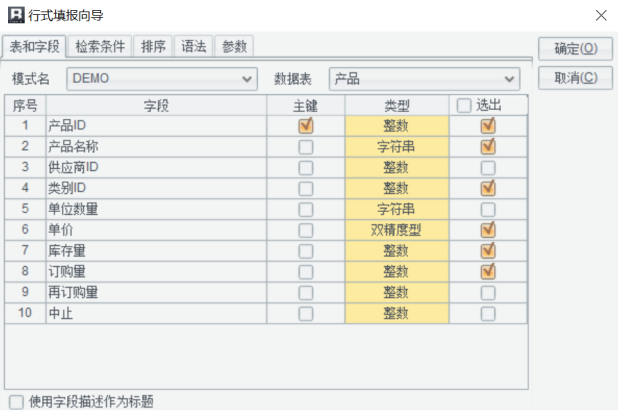Click the 取消(C) cancel button

(x=575, y=78)
